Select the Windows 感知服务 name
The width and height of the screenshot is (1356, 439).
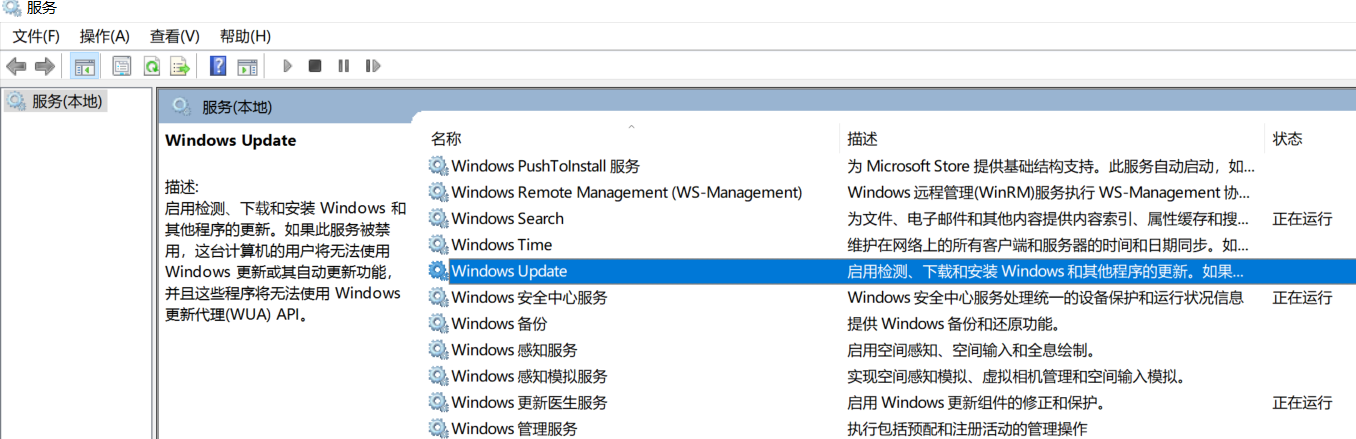point(514,350)
